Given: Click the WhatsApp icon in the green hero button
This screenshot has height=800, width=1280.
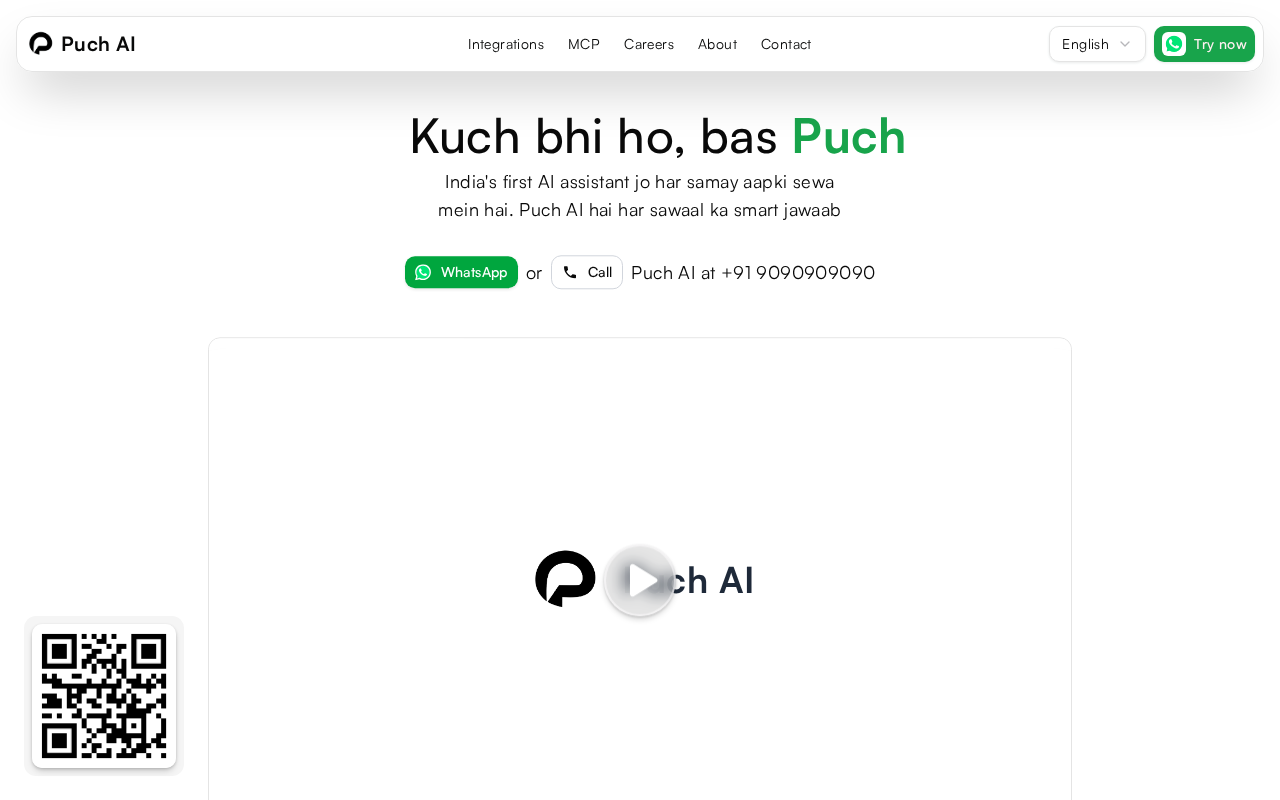Looking at the screenshot, I should (423, 272).
